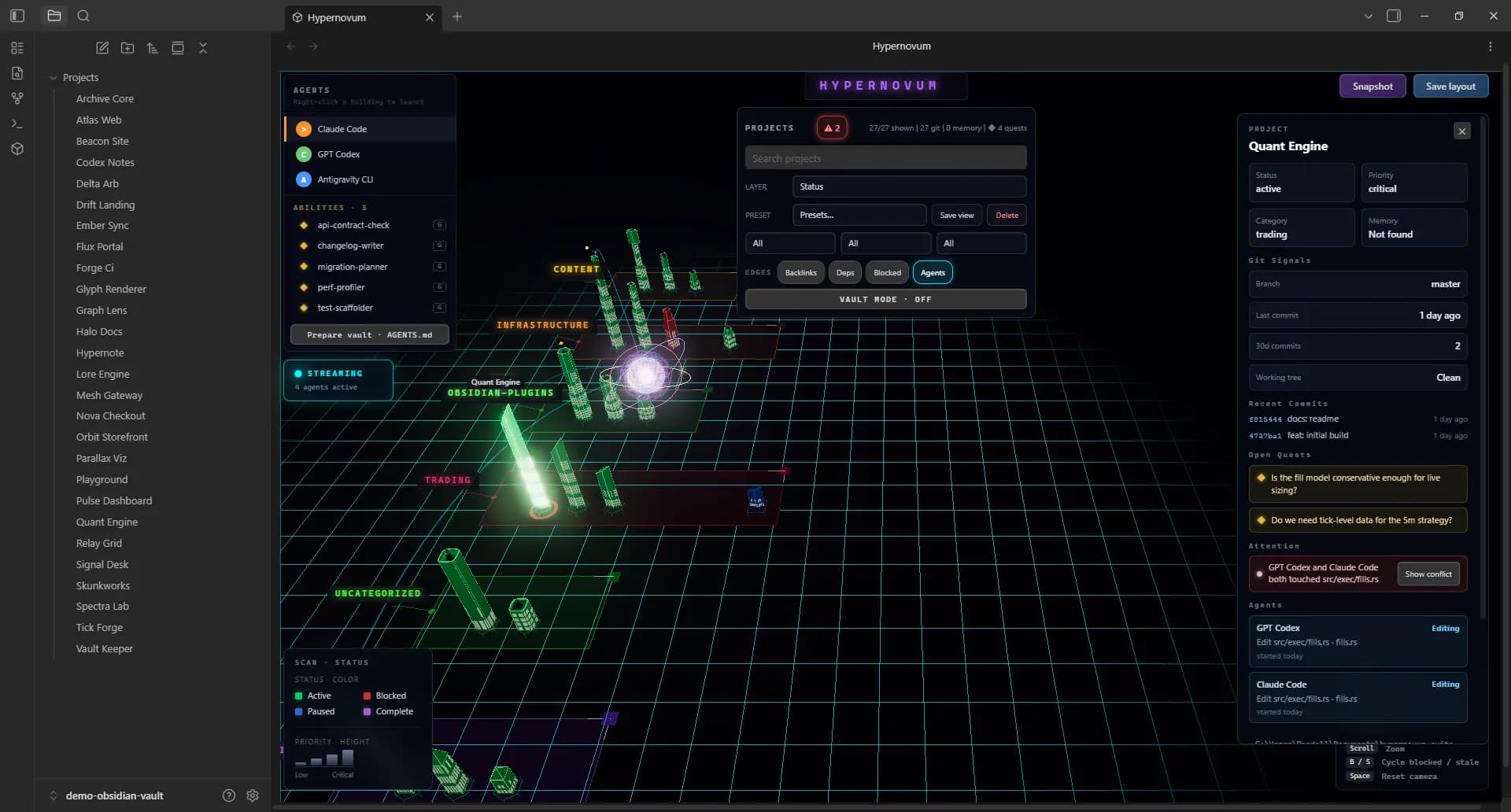Collapse all folders icon
1511x812 pixels.
point(203,48)
